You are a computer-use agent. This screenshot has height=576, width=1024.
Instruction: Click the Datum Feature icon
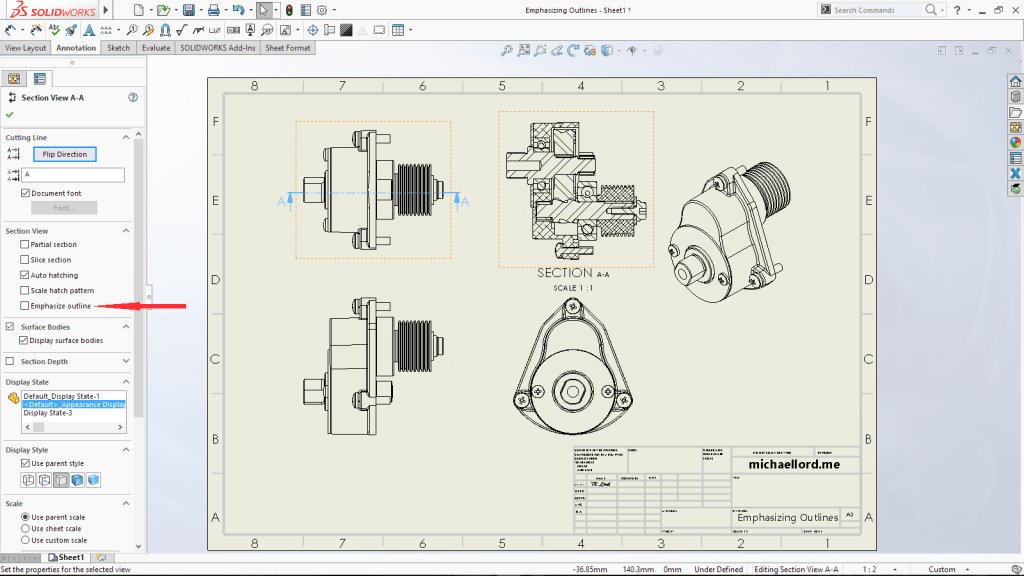click(x=250, y=29)
